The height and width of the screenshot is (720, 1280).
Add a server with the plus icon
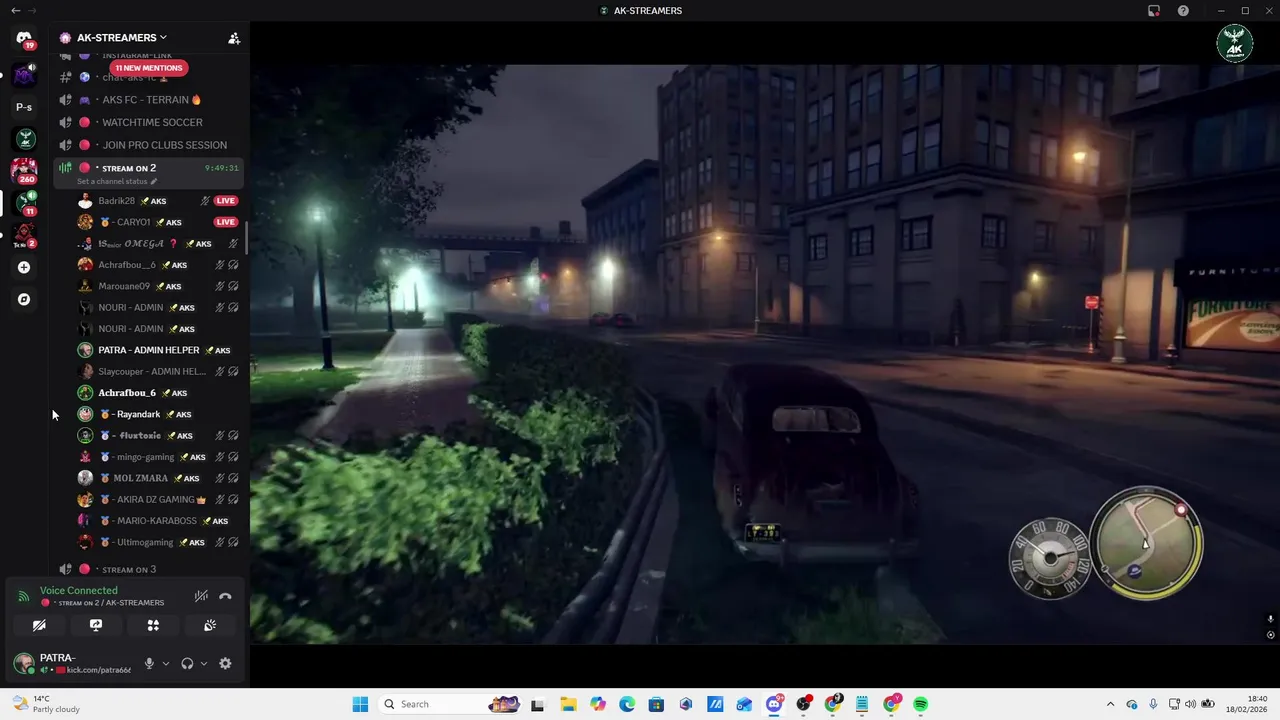tap(24, 267)
